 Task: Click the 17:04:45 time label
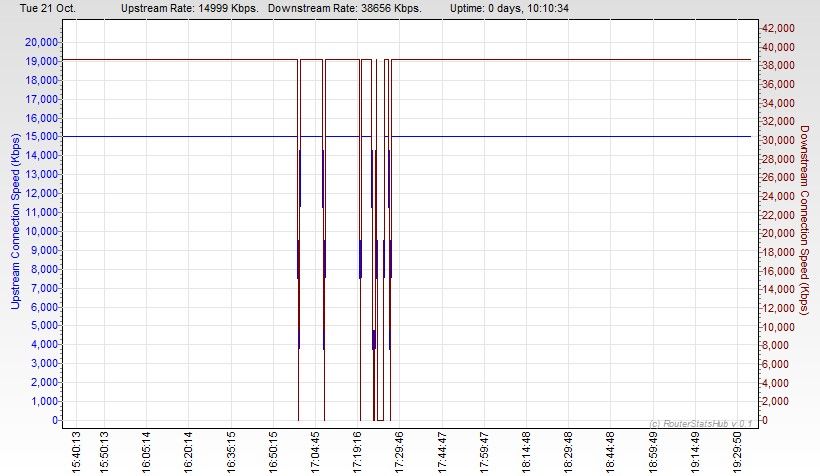(x=315, y=452)
